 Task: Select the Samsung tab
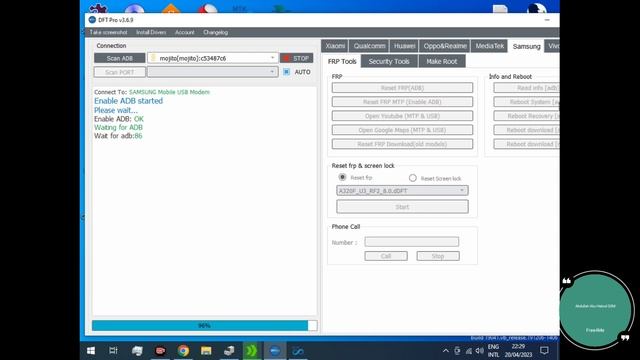[526, 47]
